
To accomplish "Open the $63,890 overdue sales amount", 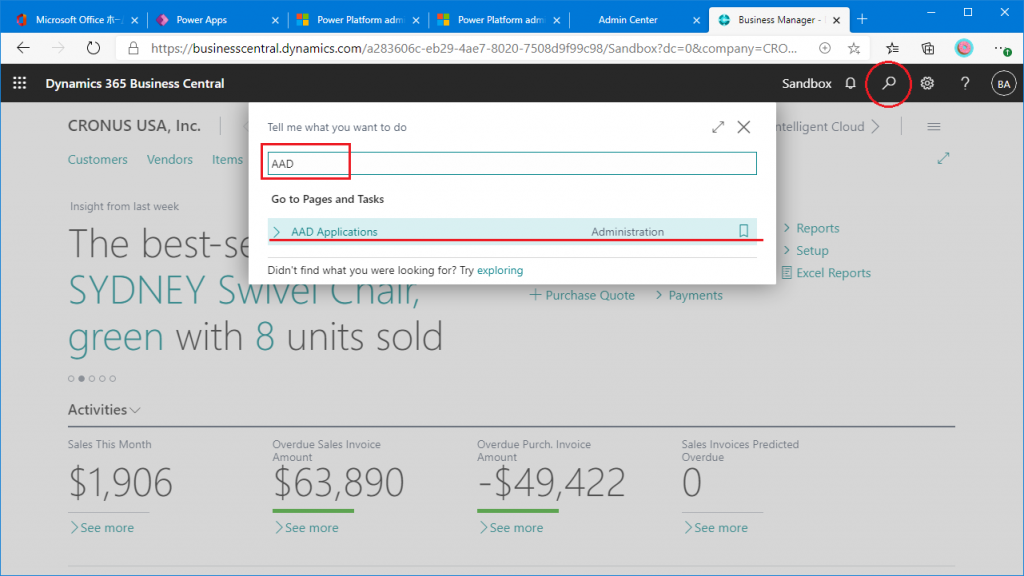I will click(338, 483).
